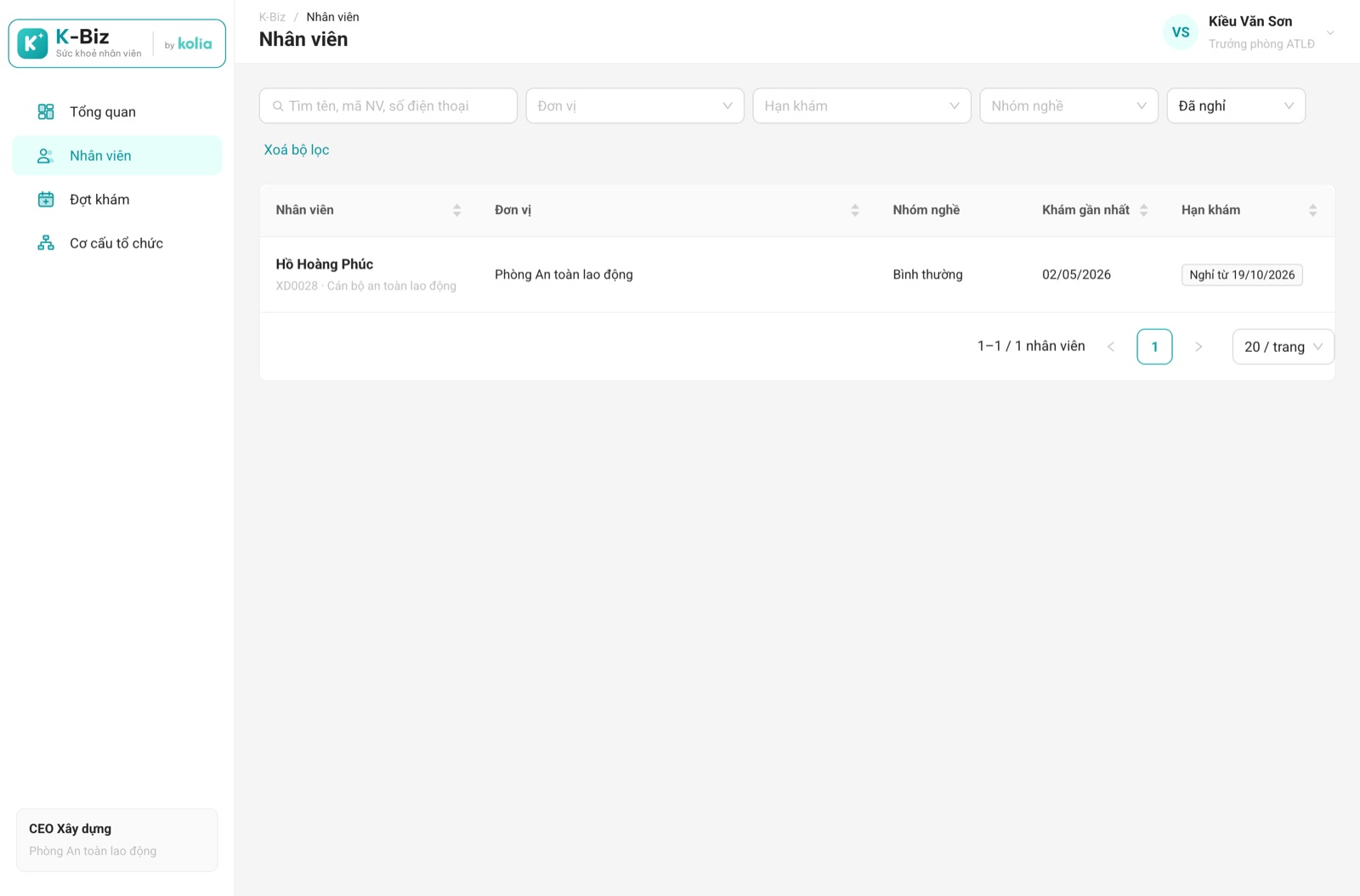1360x896 pixels.
Task: Click Phòng An toàn lao động cell in table
Action: (x=564, y=275)
